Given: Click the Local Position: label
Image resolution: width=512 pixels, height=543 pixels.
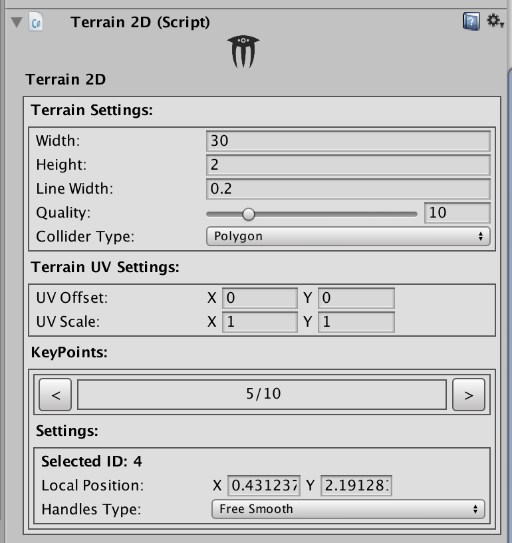Looking at the screenshot, I should click(x=92, y=486).
